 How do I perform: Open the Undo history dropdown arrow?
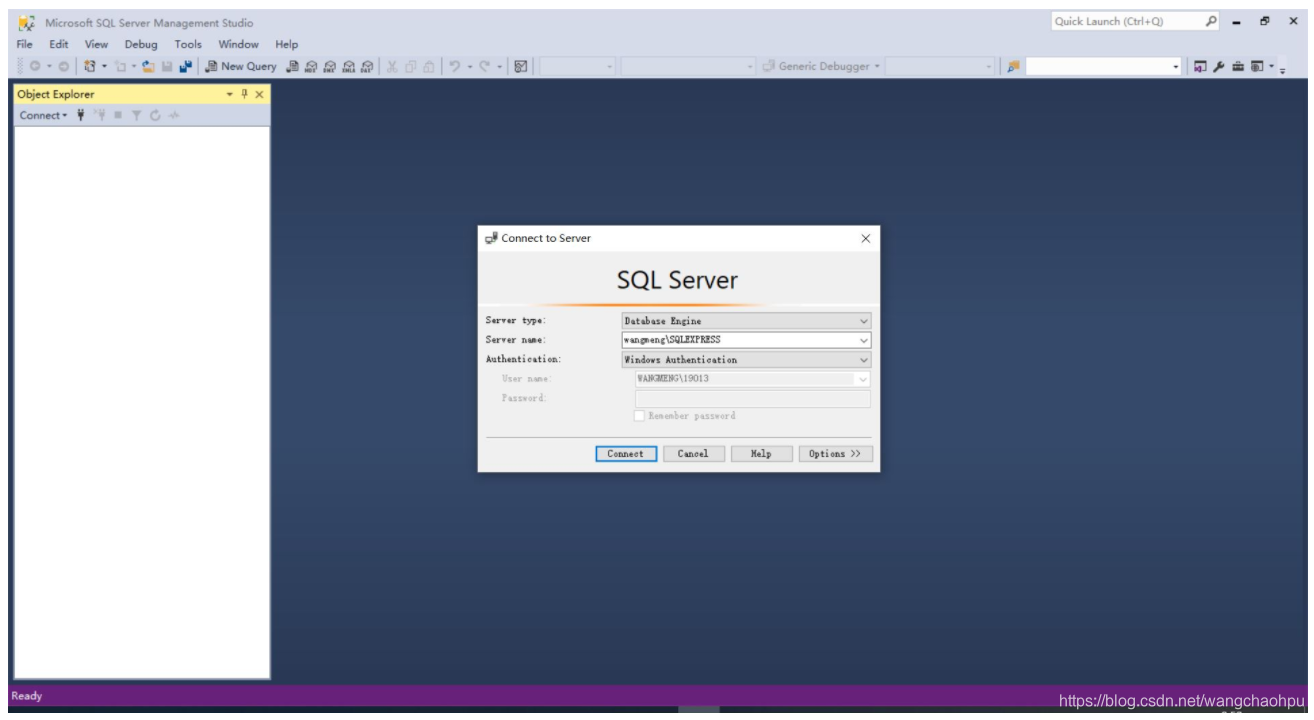click(x=469, y=66)
